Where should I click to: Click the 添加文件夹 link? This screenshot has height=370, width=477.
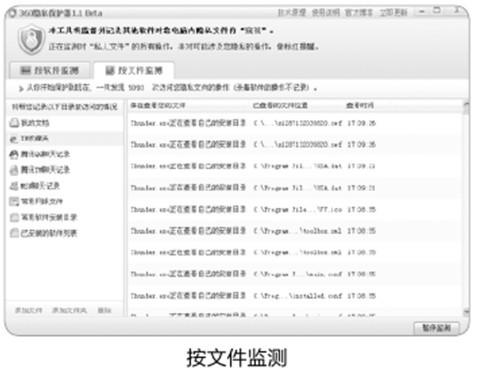[69, 310]
